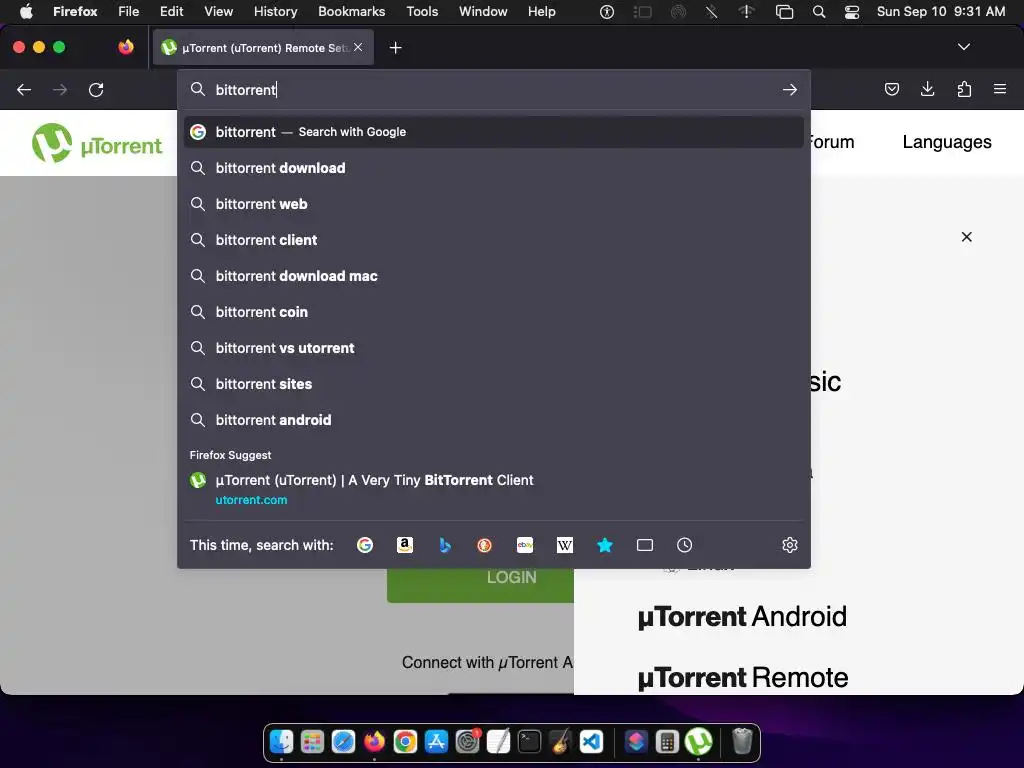Open Finder from the Dock
Viewport: 1024px width, 768px height.
(281, 742)
